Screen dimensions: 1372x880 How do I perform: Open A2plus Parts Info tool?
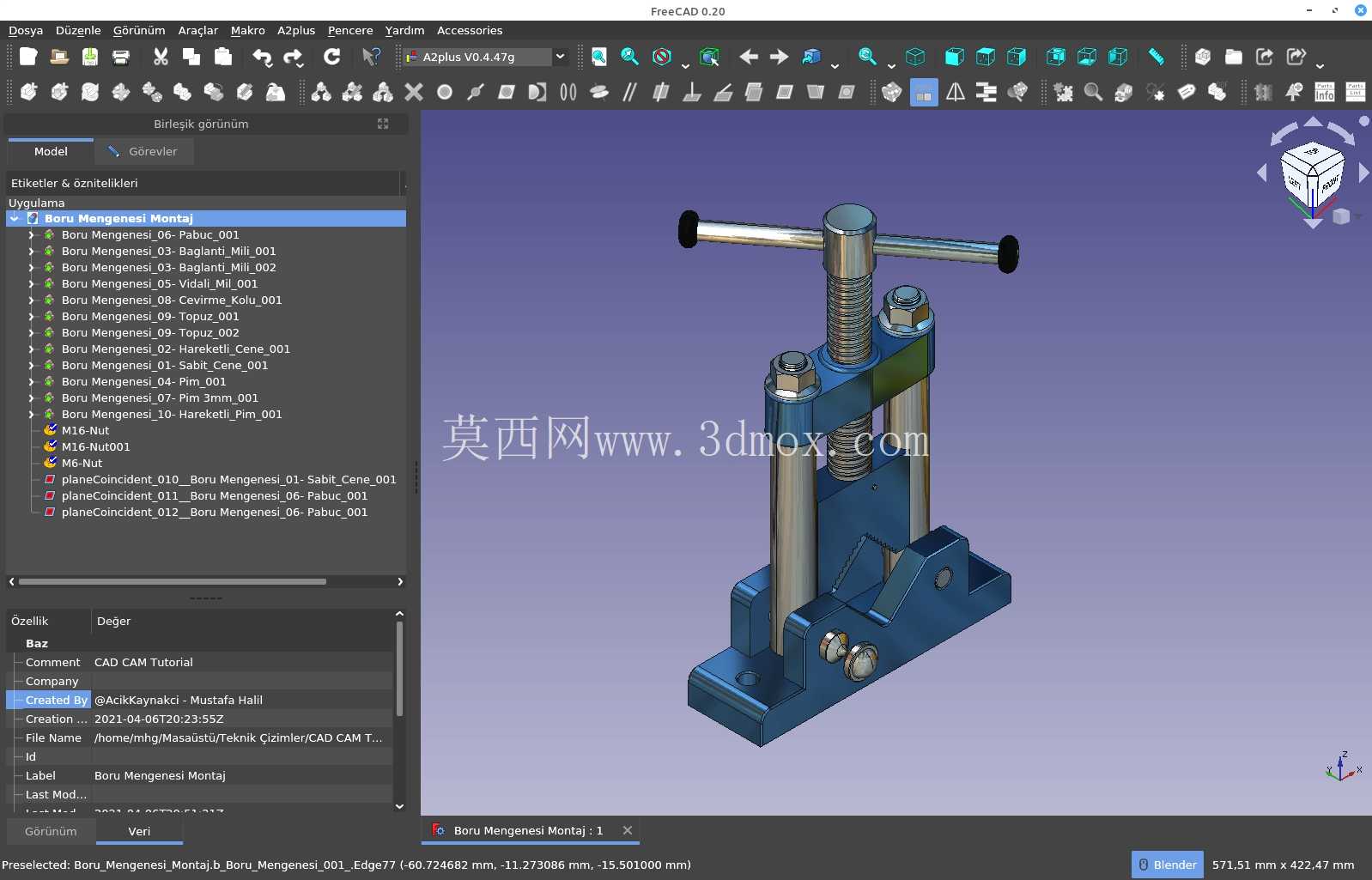click(1325, 92)
